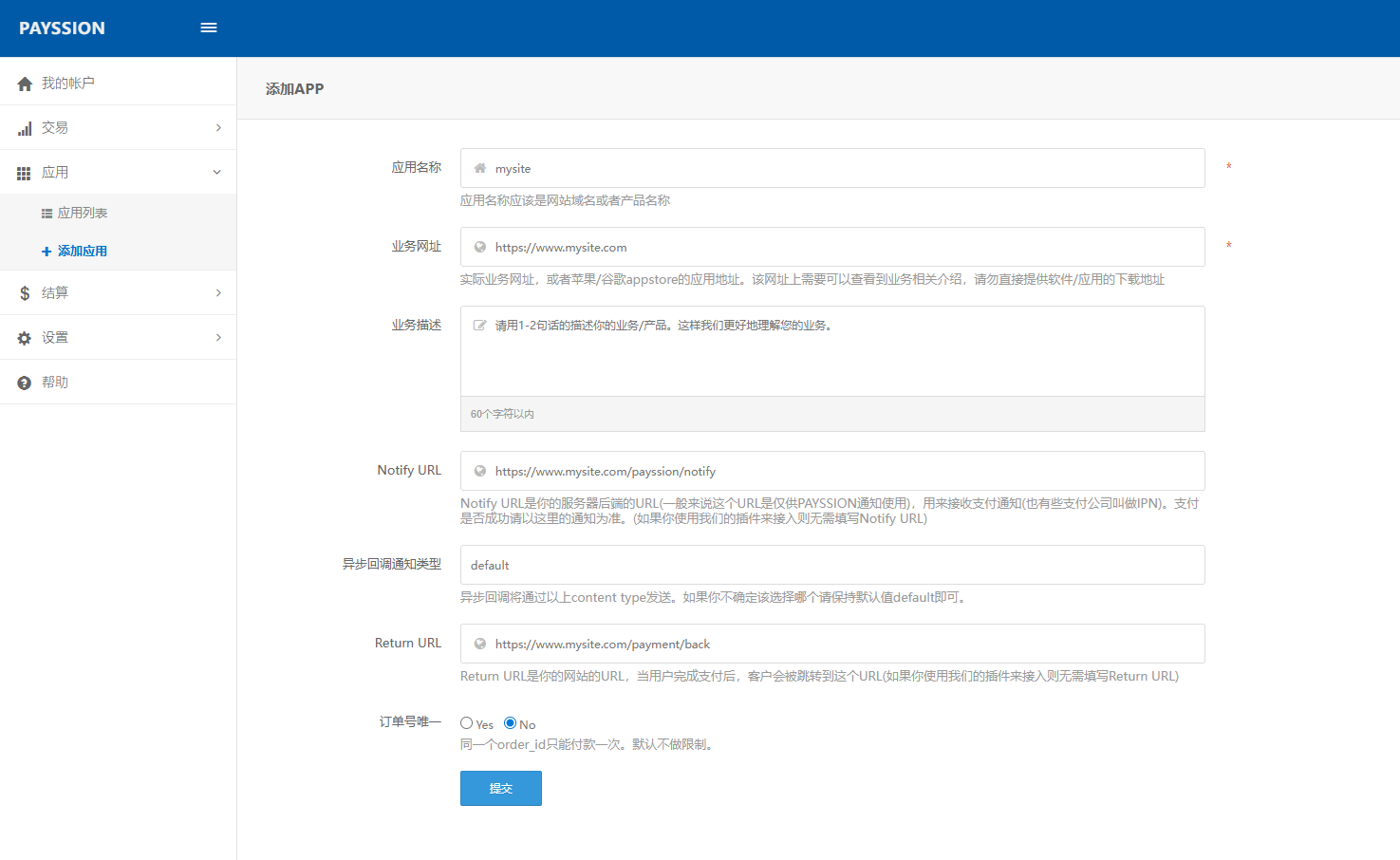Click the home icon beside 我的帐户
Image resolution: width=1400 pixels, height=860 pixels.
25,84
